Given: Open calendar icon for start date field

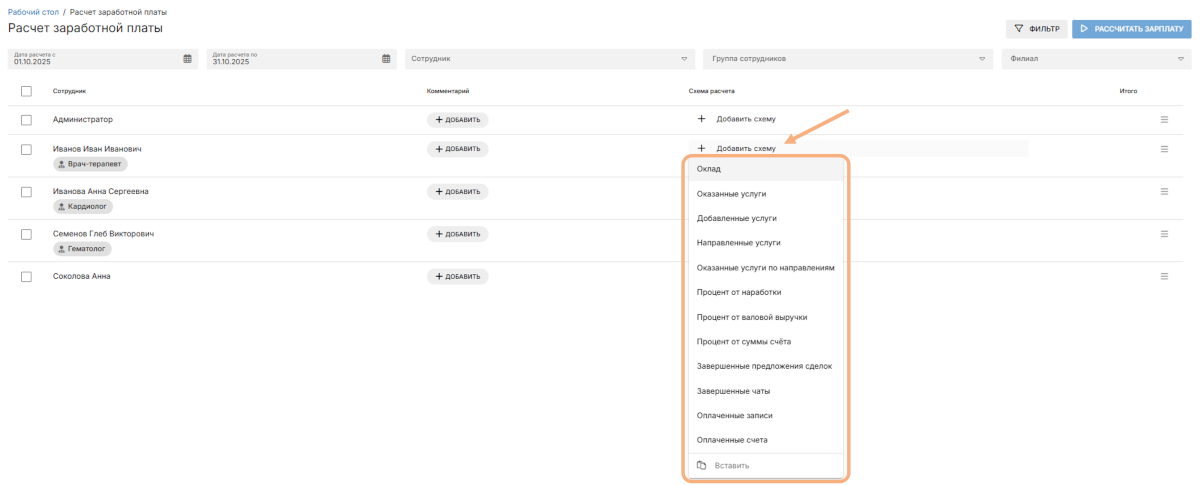Looking at the screenshot, I should 187,58.
